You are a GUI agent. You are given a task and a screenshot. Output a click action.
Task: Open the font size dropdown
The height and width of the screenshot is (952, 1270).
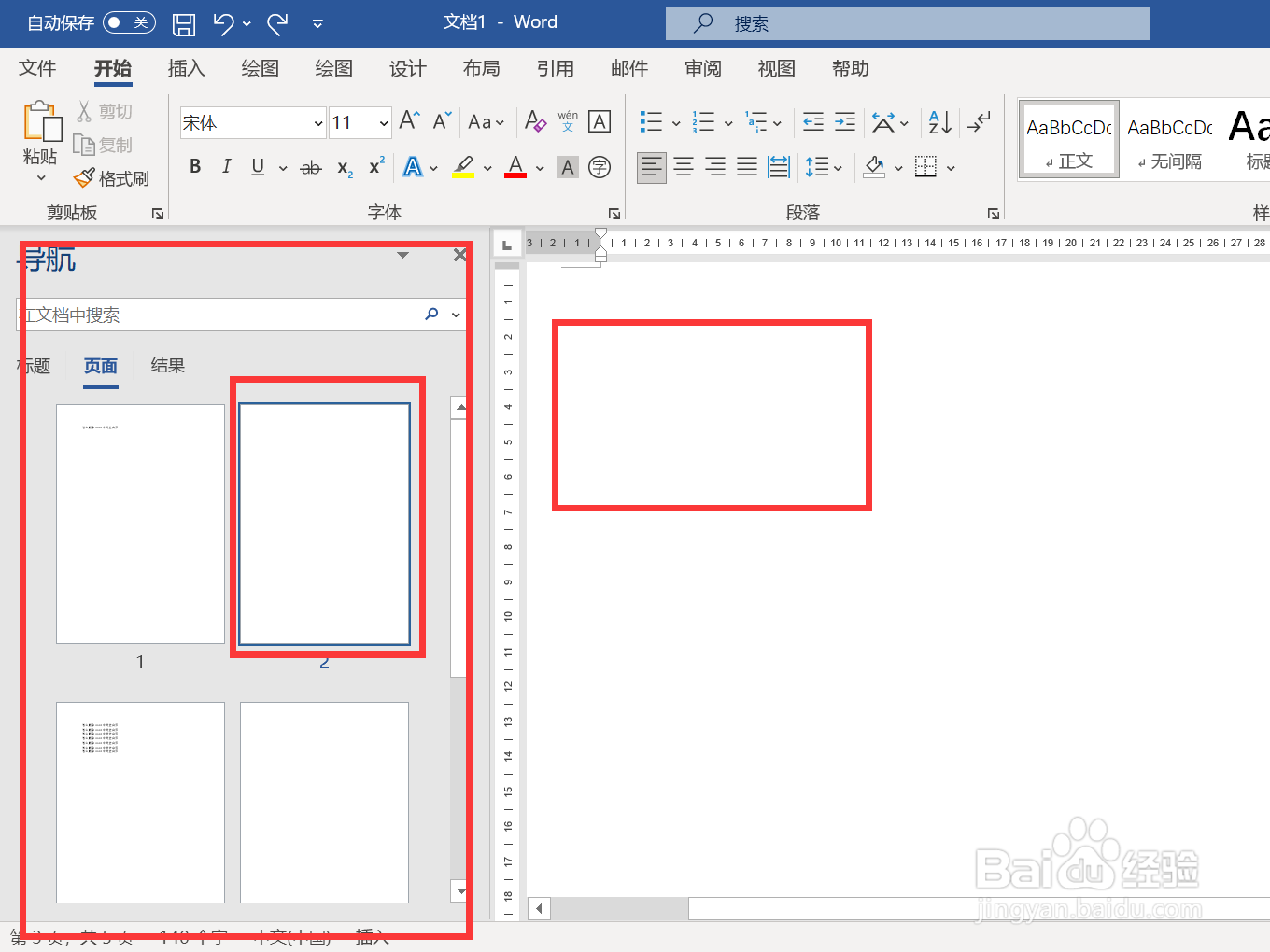(384, 122)
